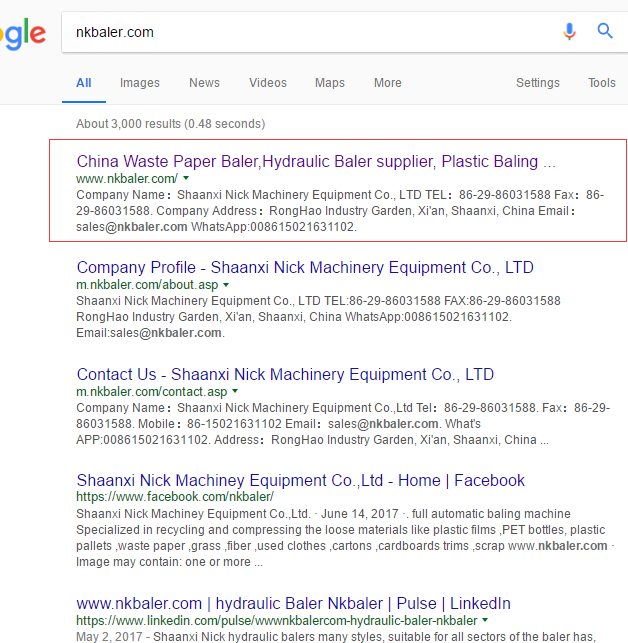Open the China Waste Paper Baler result

click(316, 162)
